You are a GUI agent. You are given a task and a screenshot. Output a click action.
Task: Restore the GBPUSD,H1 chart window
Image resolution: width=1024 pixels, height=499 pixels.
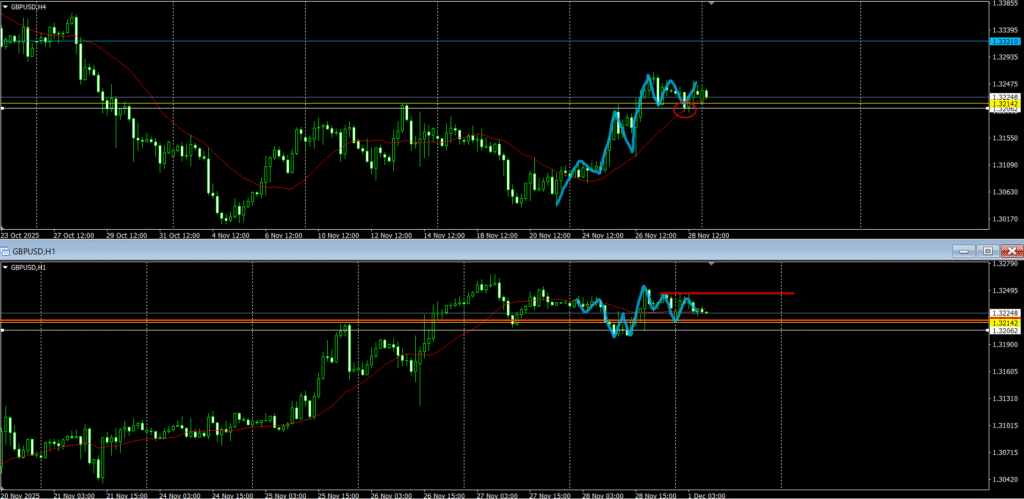988,250
